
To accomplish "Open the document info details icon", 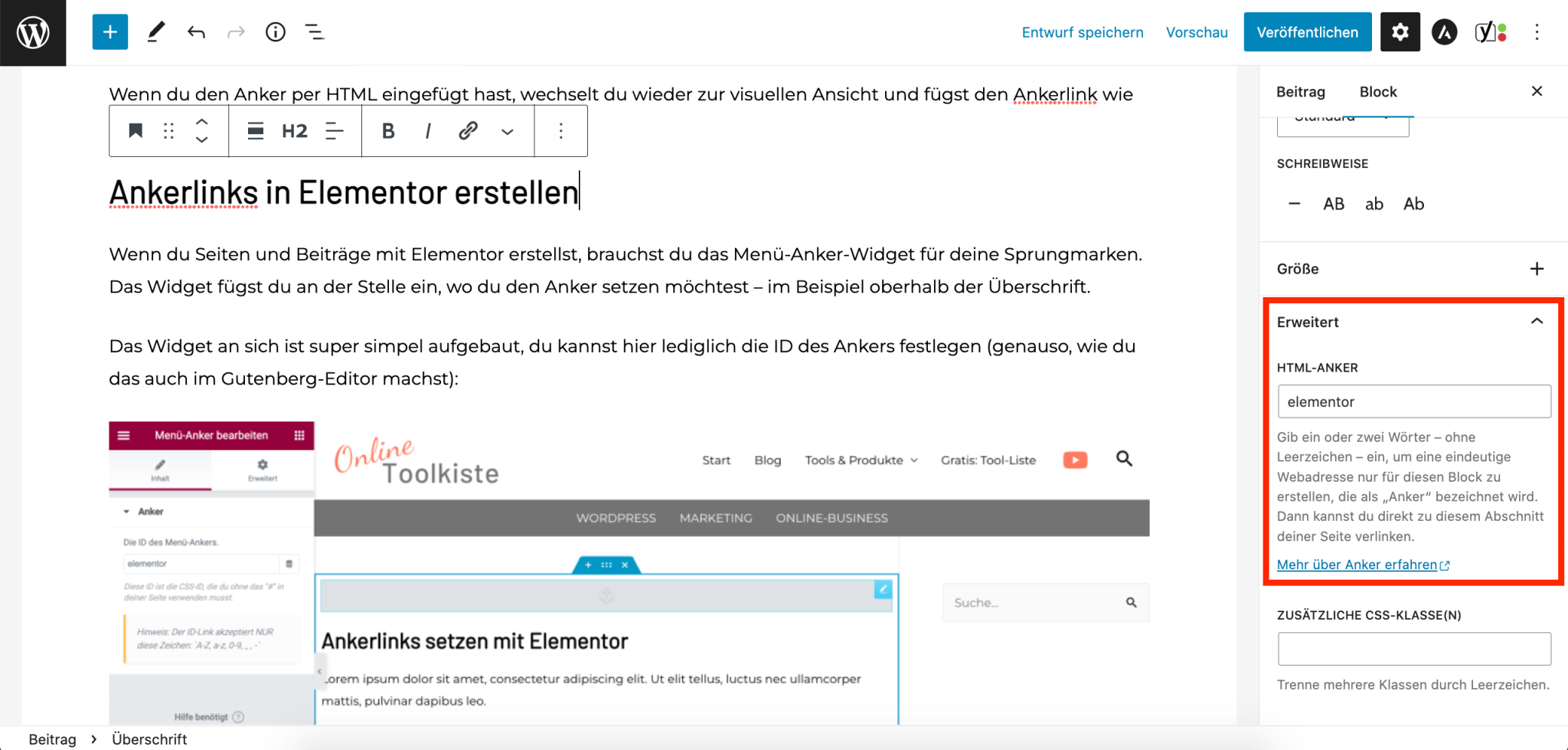I will pyautogui.click(x=275, y=32).
